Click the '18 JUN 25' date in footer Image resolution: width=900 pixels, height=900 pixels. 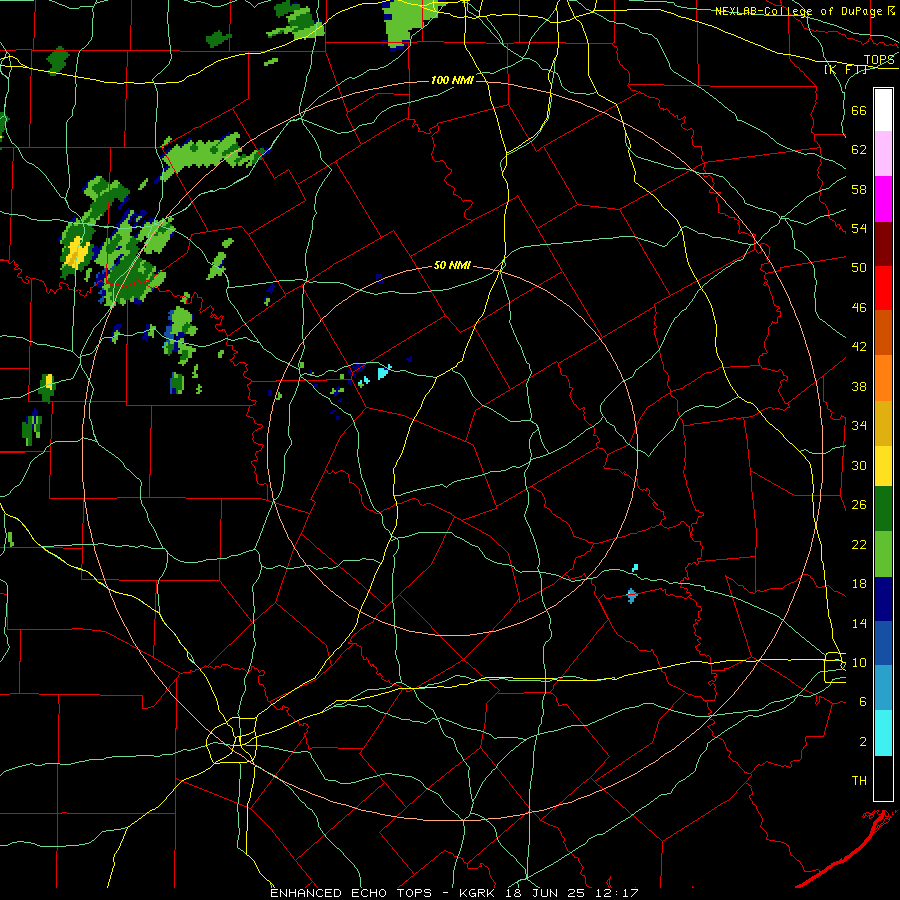coord(547,893)
